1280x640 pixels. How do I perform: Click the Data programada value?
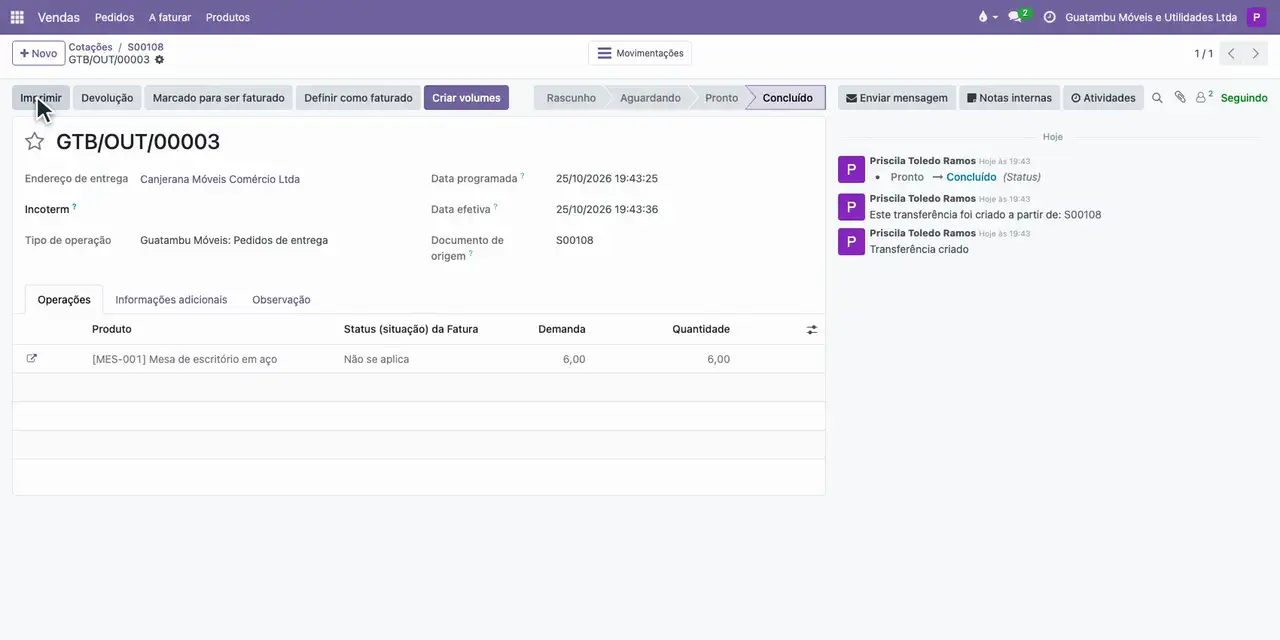pyautogui.click(x=607, y=178)
